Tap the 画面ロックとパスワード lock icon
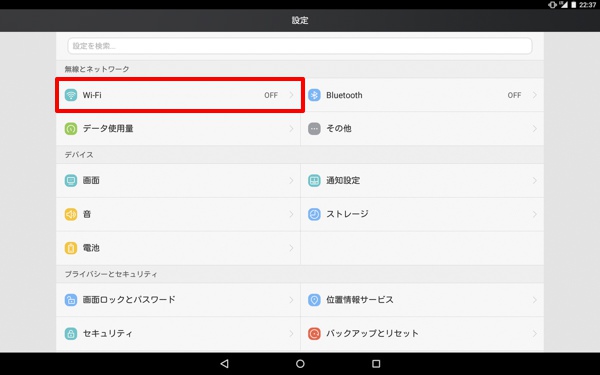This screenshot has width=600, height=375. 71,300
